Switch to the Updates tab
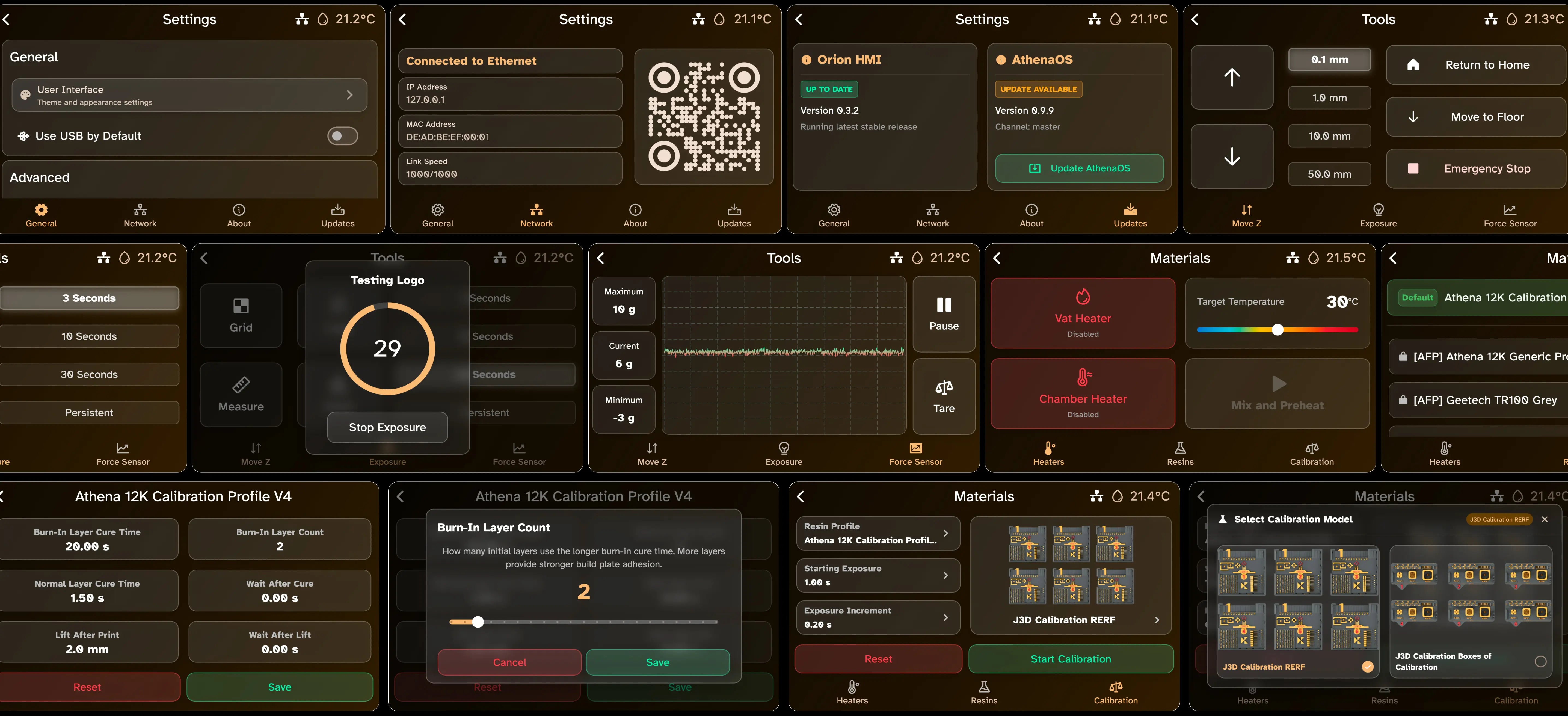 point(337,215)
